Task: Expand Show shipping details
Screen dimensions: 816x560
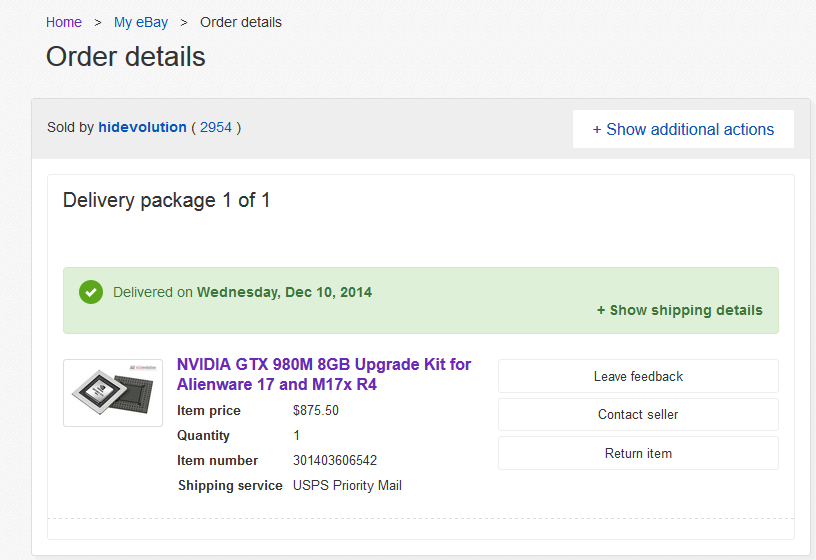Action: pos(680,310)
